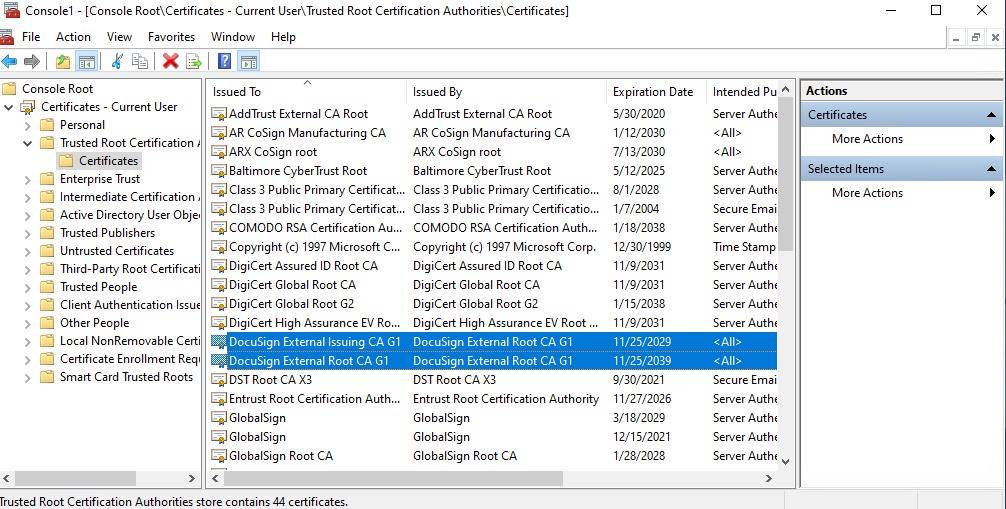This screenshot has height=509, width=1006.
Task: Collapse the Trusted Root Certification Authorities node
Action: (28, 143)
